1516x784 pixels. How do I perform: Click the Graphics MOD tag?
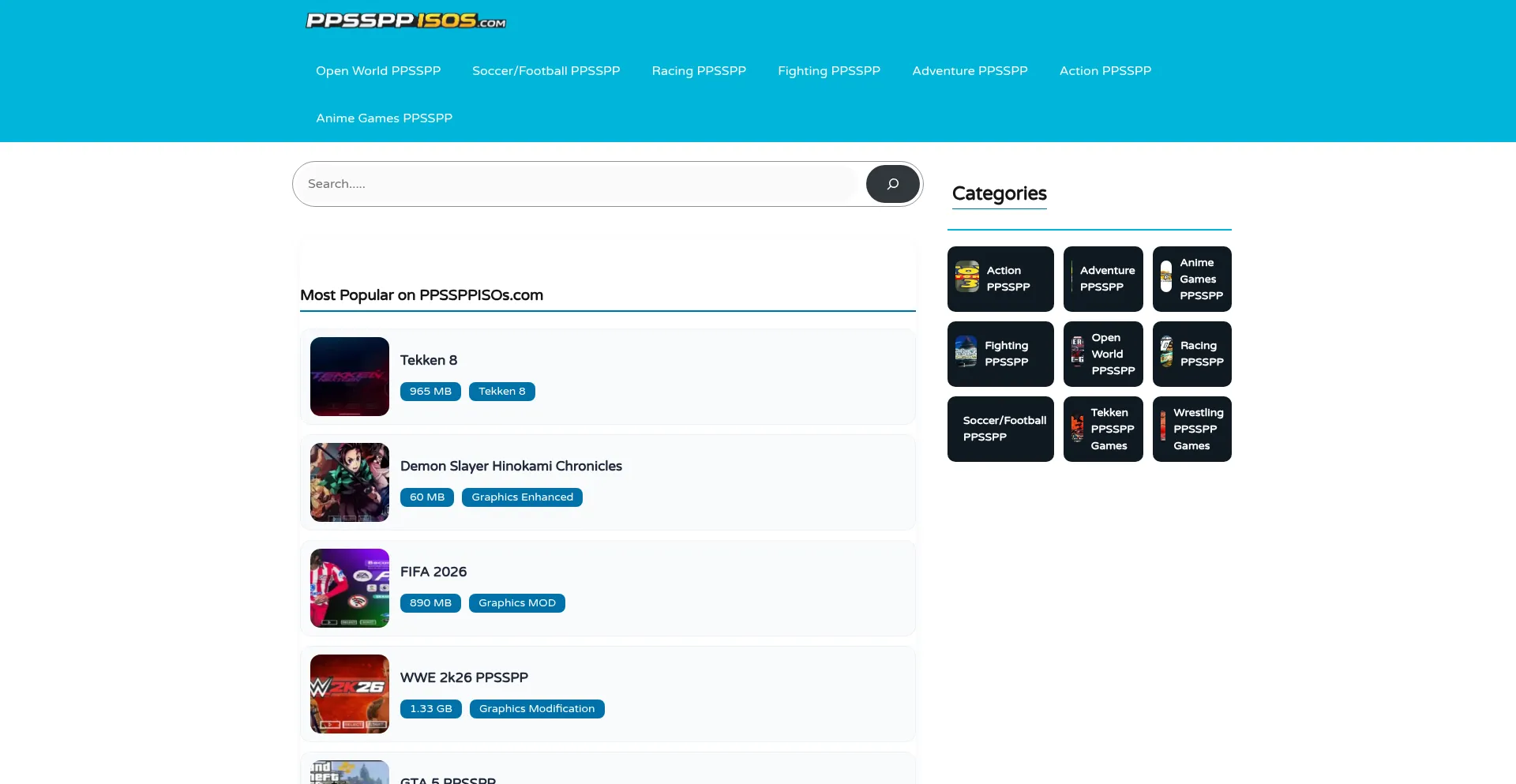(x=517, y=603)
